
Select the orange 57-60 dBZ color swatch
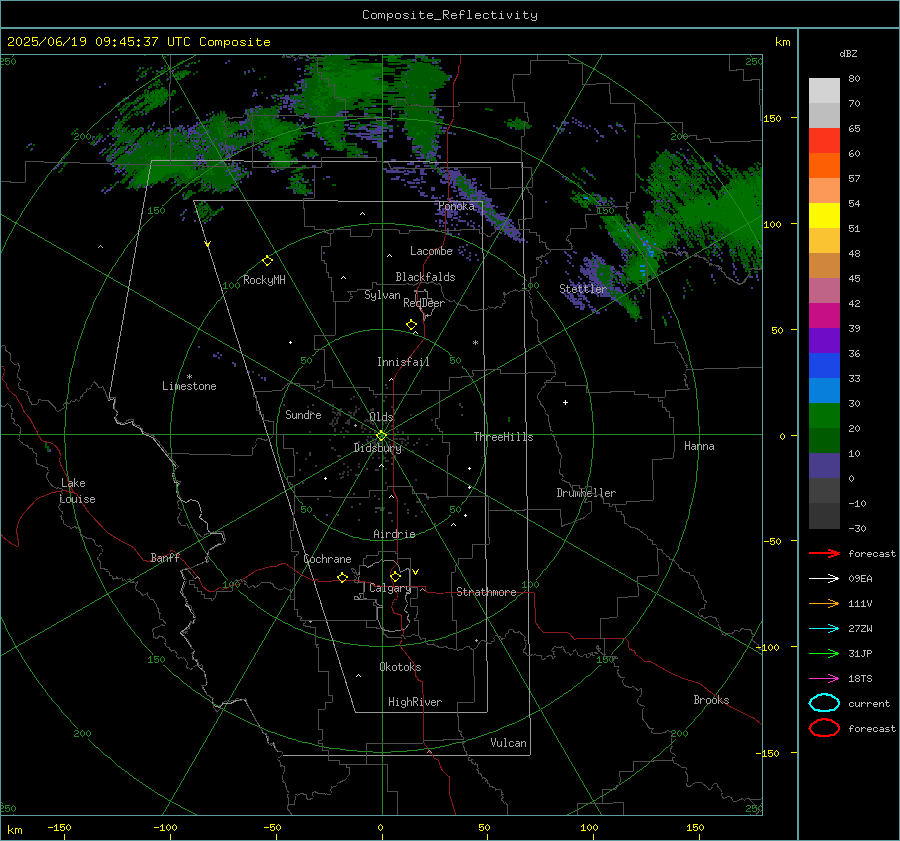[x=824, y=166]
